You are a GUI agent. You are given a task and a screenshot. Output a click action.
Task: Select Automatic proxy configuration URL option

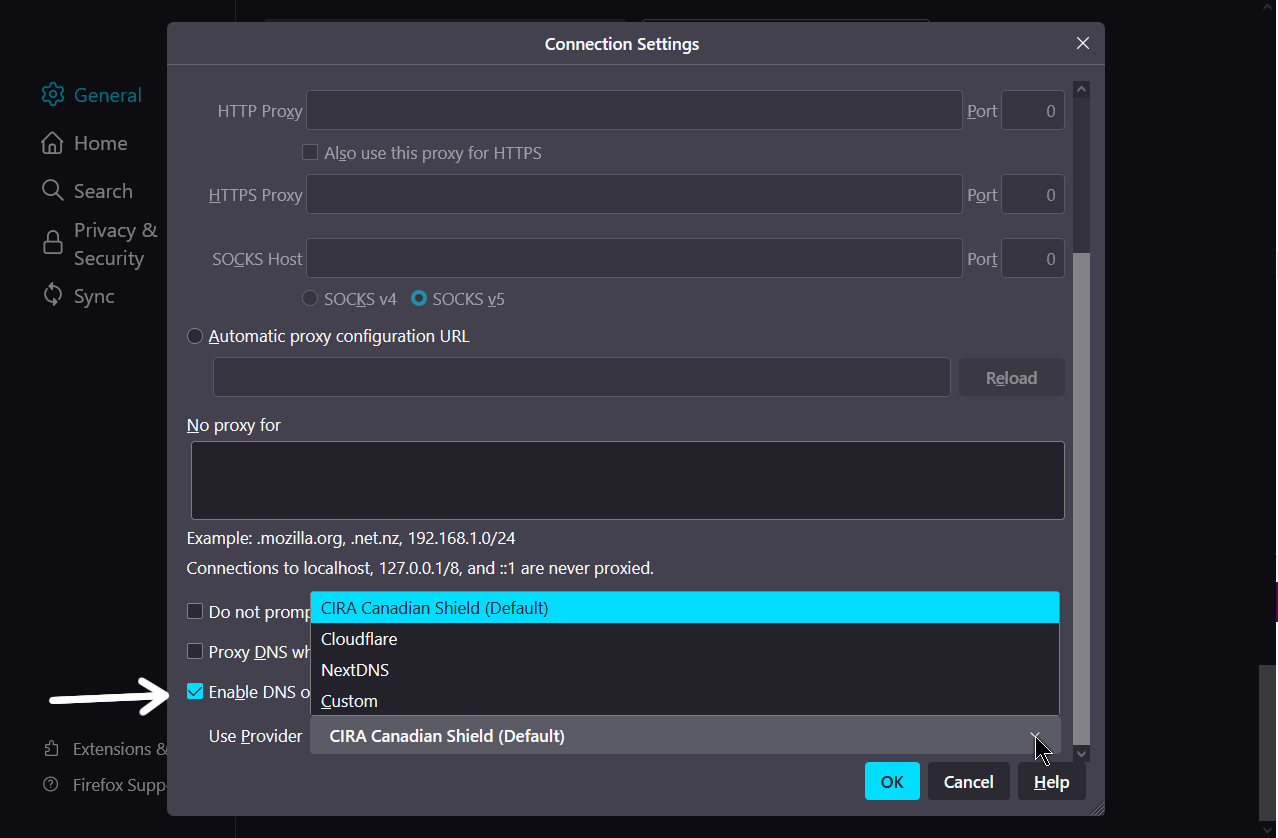[195, 336]
